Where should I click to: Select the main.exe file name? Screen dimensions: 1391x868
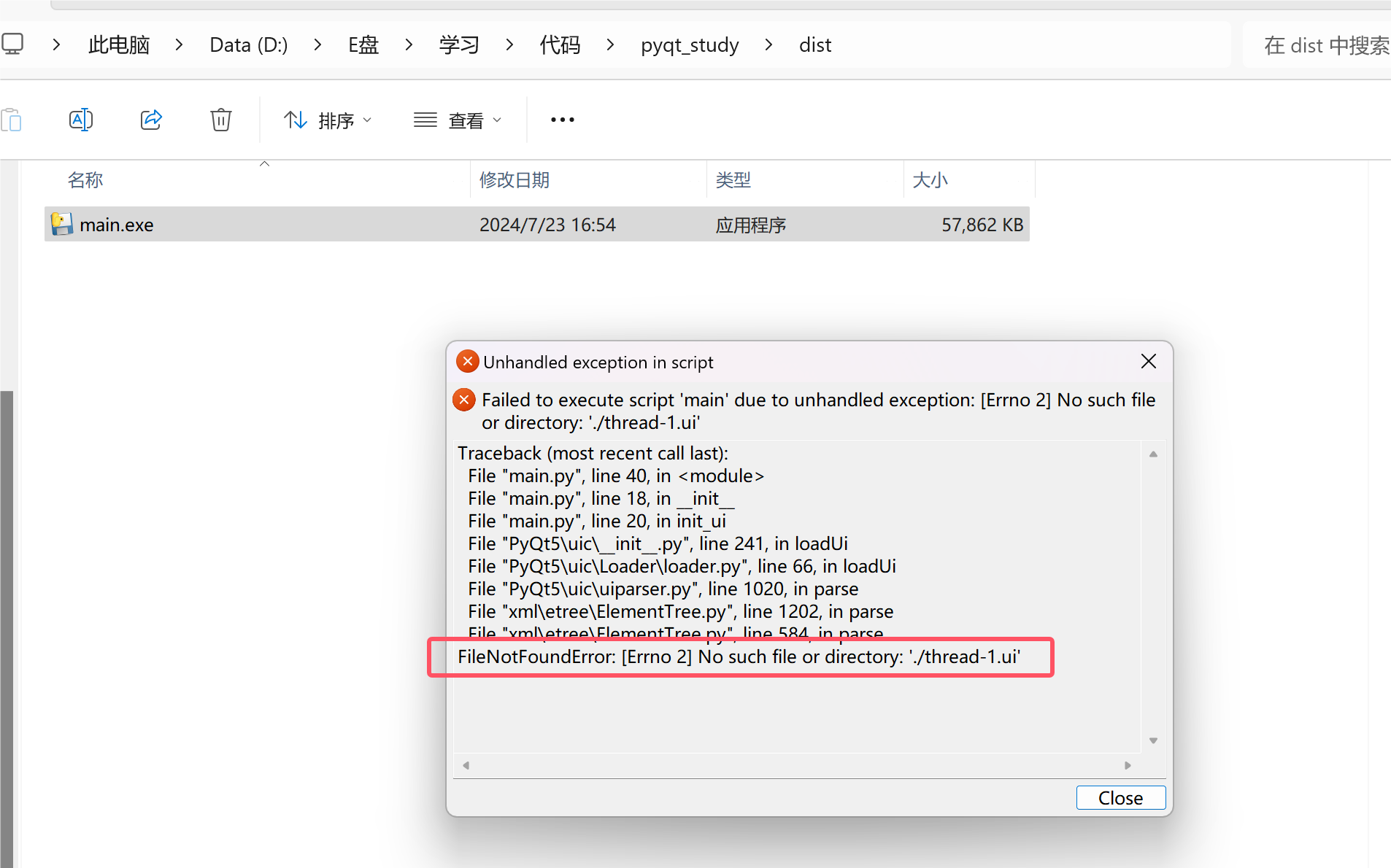coord(117,225)
